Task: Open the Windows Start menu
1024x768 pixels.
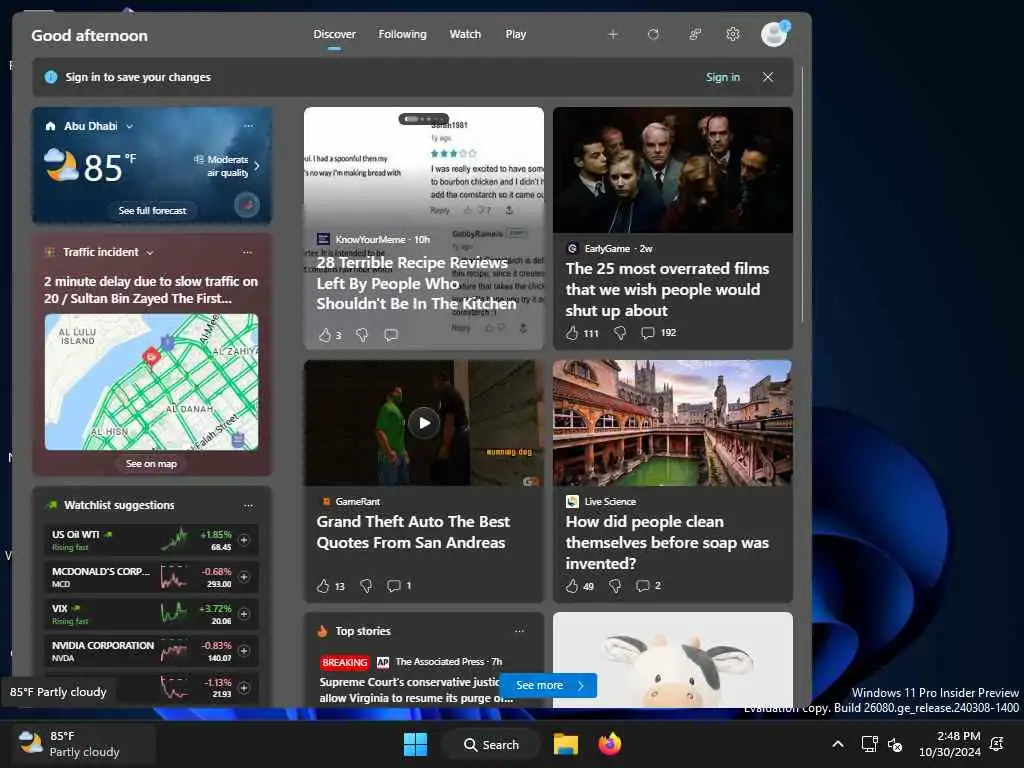Action: point(415,744)
